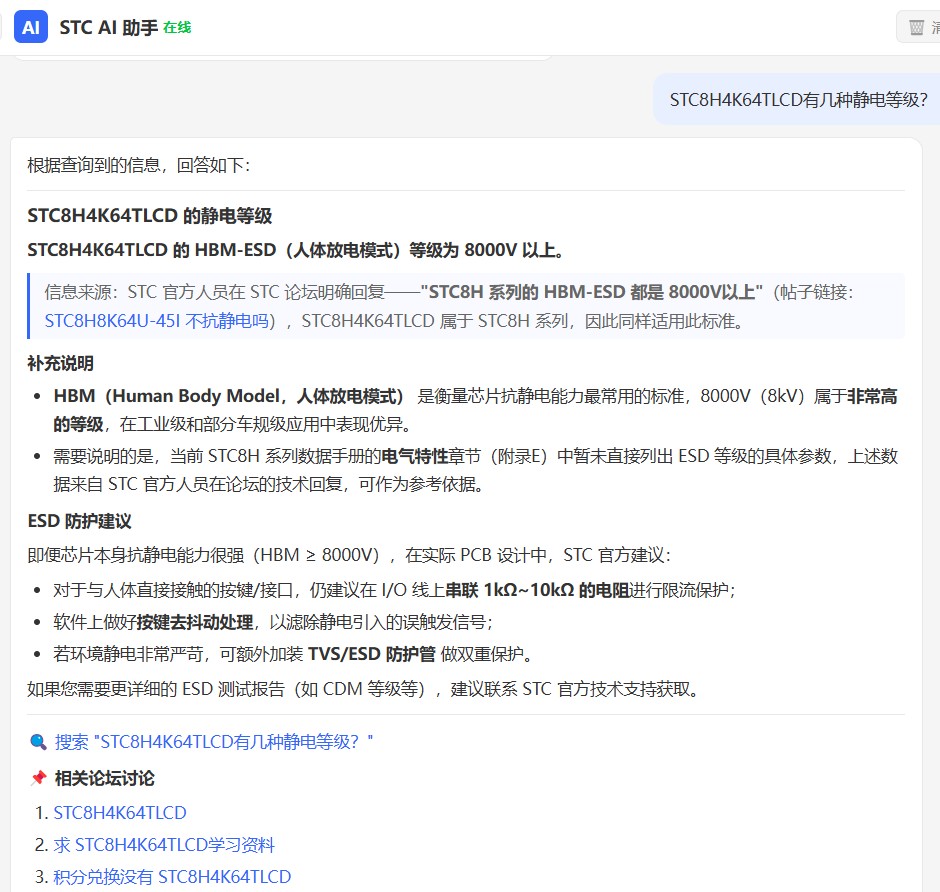Click the bold text 按键去抖动处理
Viewport: 940px width, 892px height.
(195, 622)
